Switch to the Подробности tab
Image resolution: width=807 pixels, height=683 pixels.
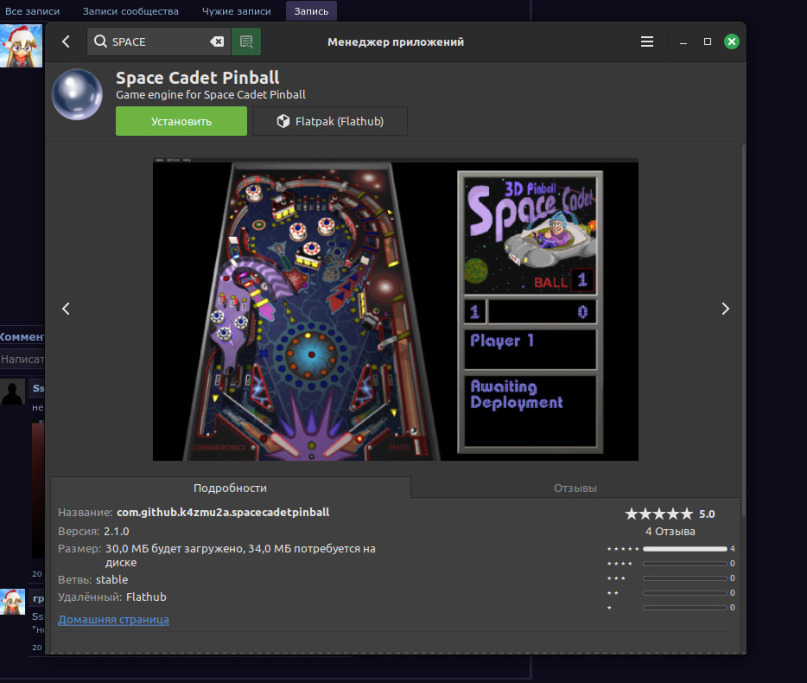click(230, 488)
